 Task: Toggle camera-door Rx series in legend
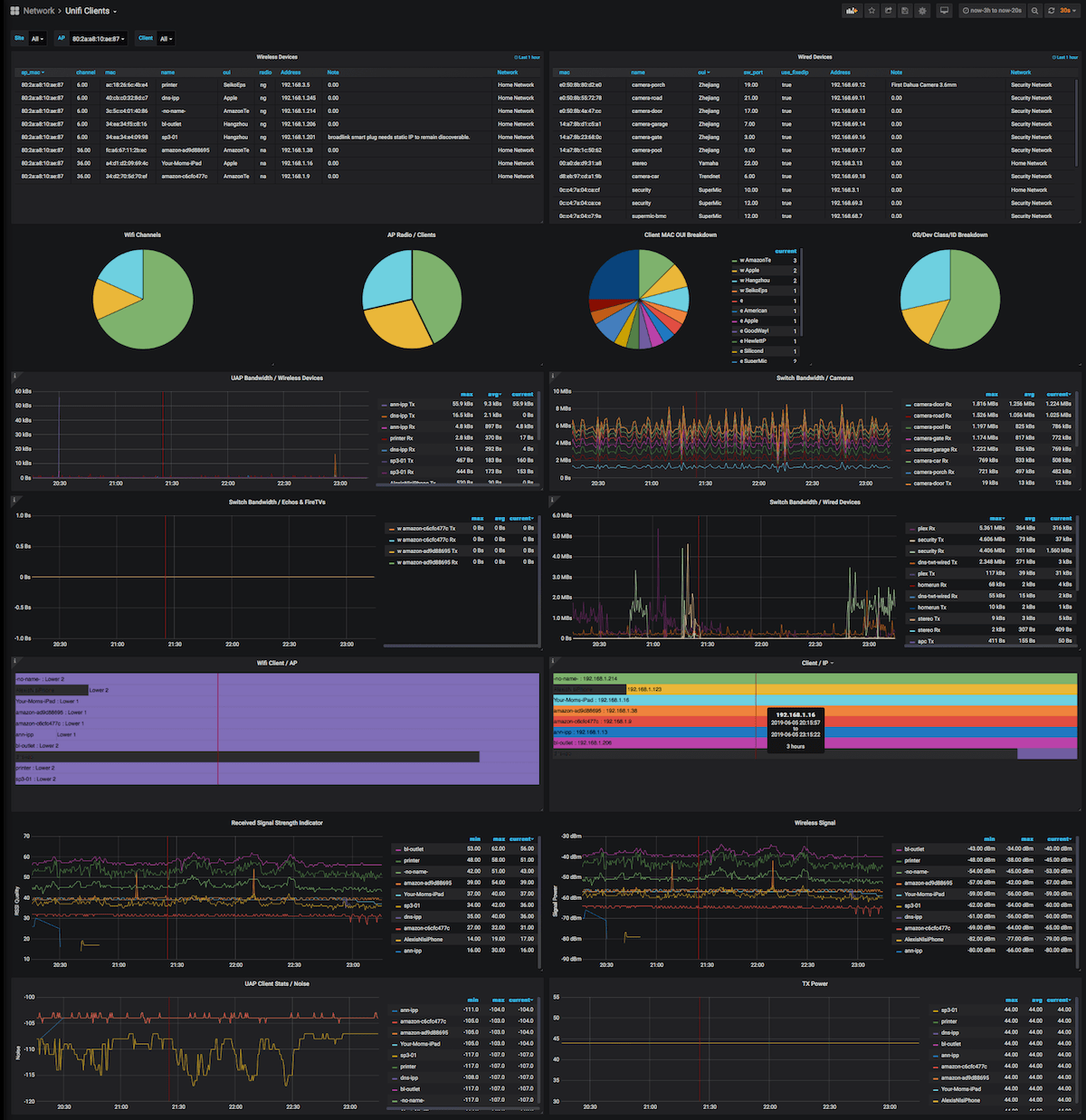click(x=932, y=405)
